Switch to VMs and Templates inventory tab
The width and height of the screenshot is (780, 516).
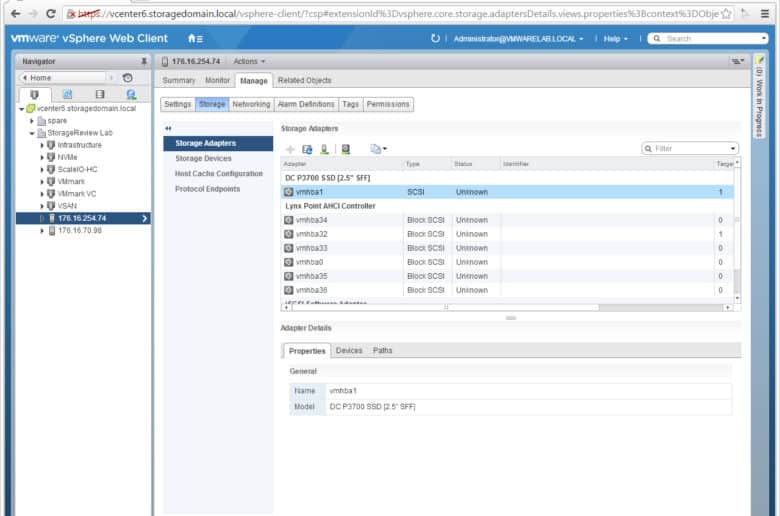tap(68, 94)
